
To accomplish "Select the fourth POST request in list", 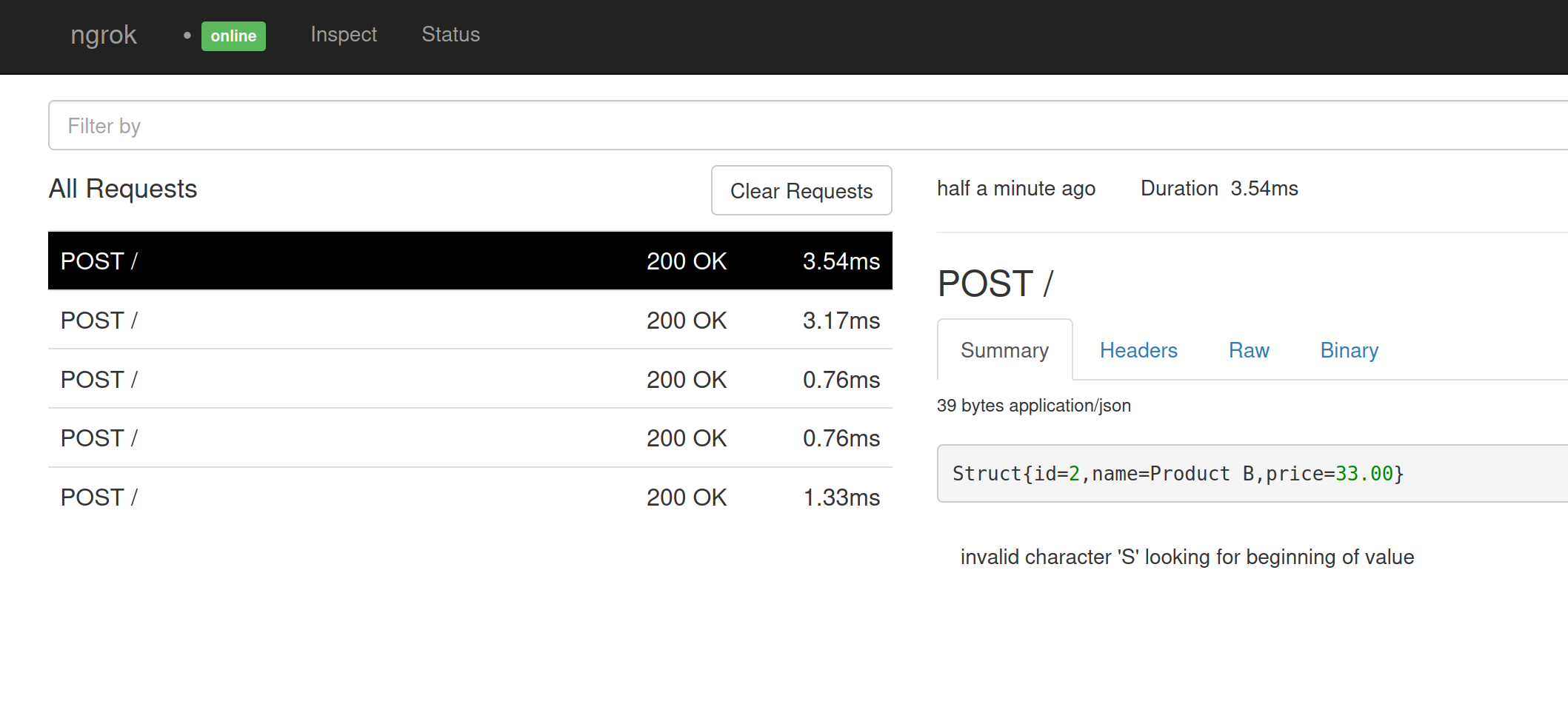I will [470, 438].
